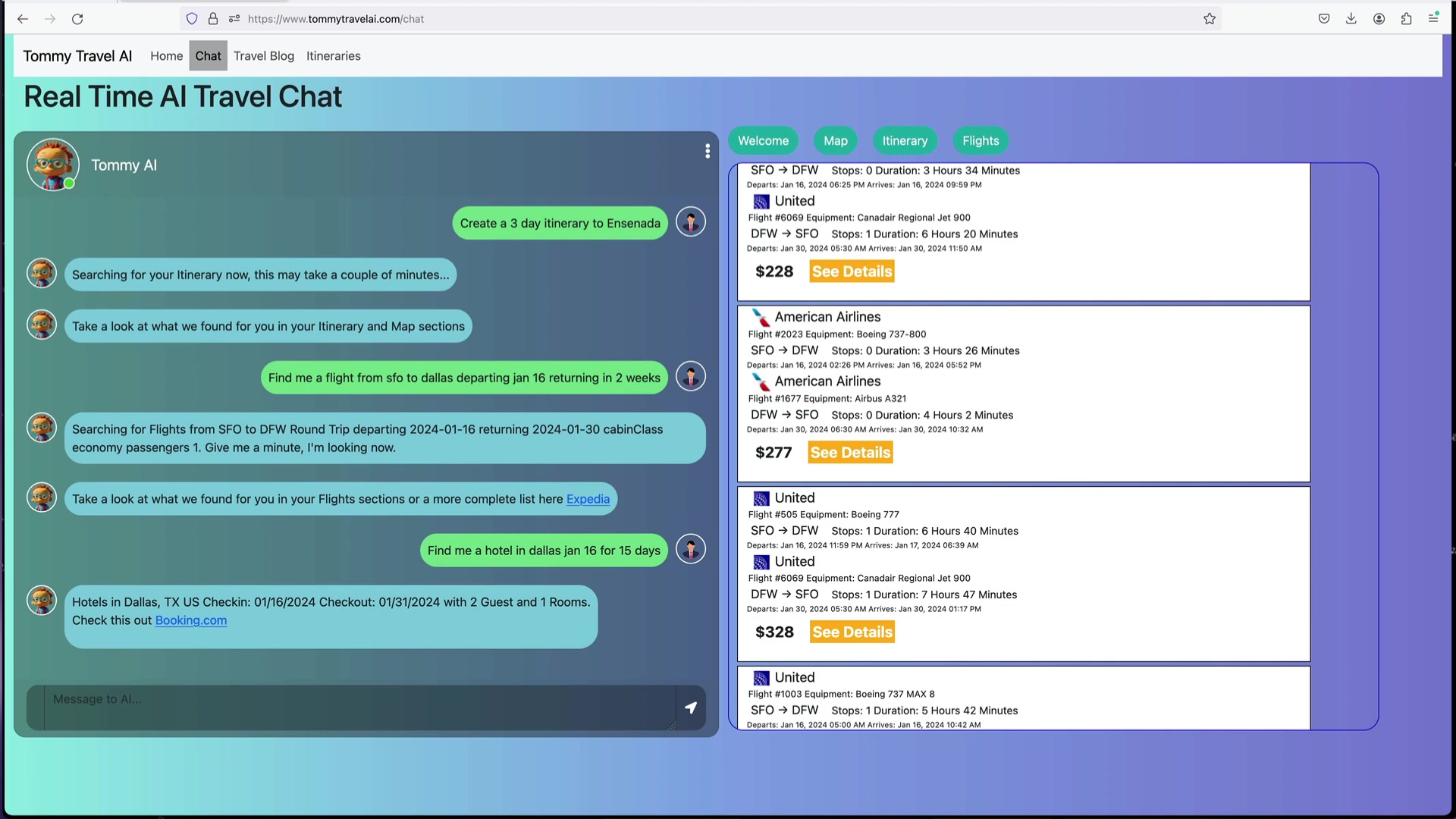Open site permissions icon in the address bar

click(234, 19)
